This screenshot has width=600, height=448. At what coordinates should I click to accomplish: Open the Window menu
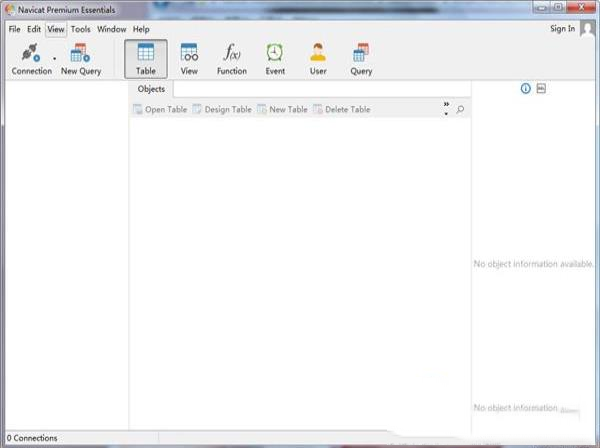(111, 29)
